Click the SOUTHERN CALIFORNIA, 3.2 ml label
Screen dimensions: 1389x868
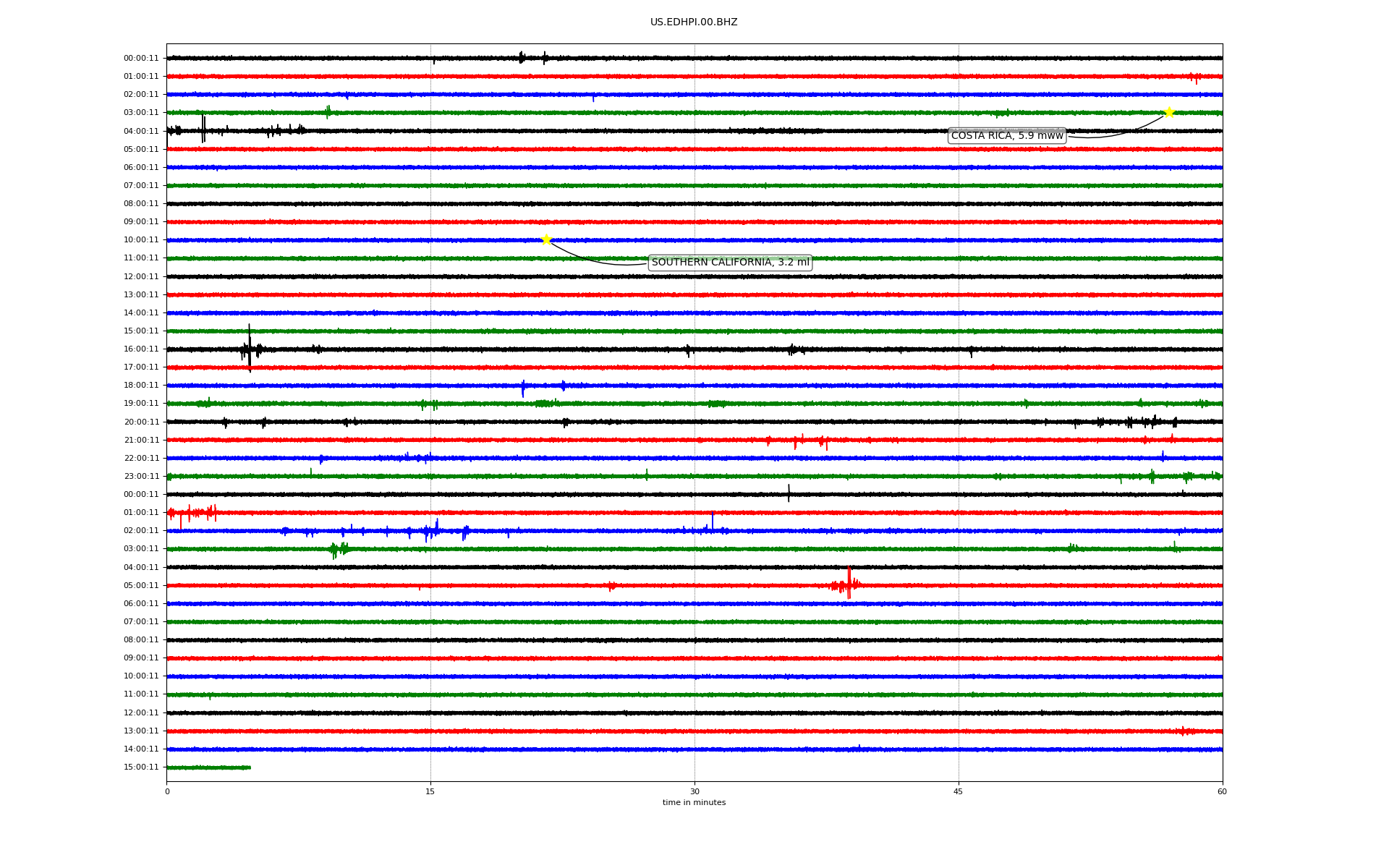pos(730,263)
